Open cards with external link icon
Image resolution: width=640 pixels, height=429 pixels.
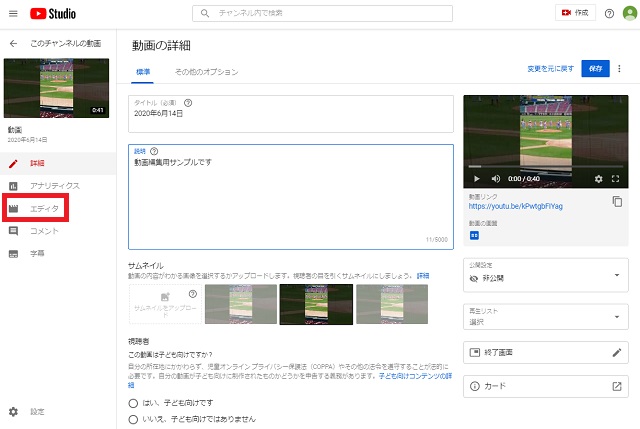click(617, 386)
